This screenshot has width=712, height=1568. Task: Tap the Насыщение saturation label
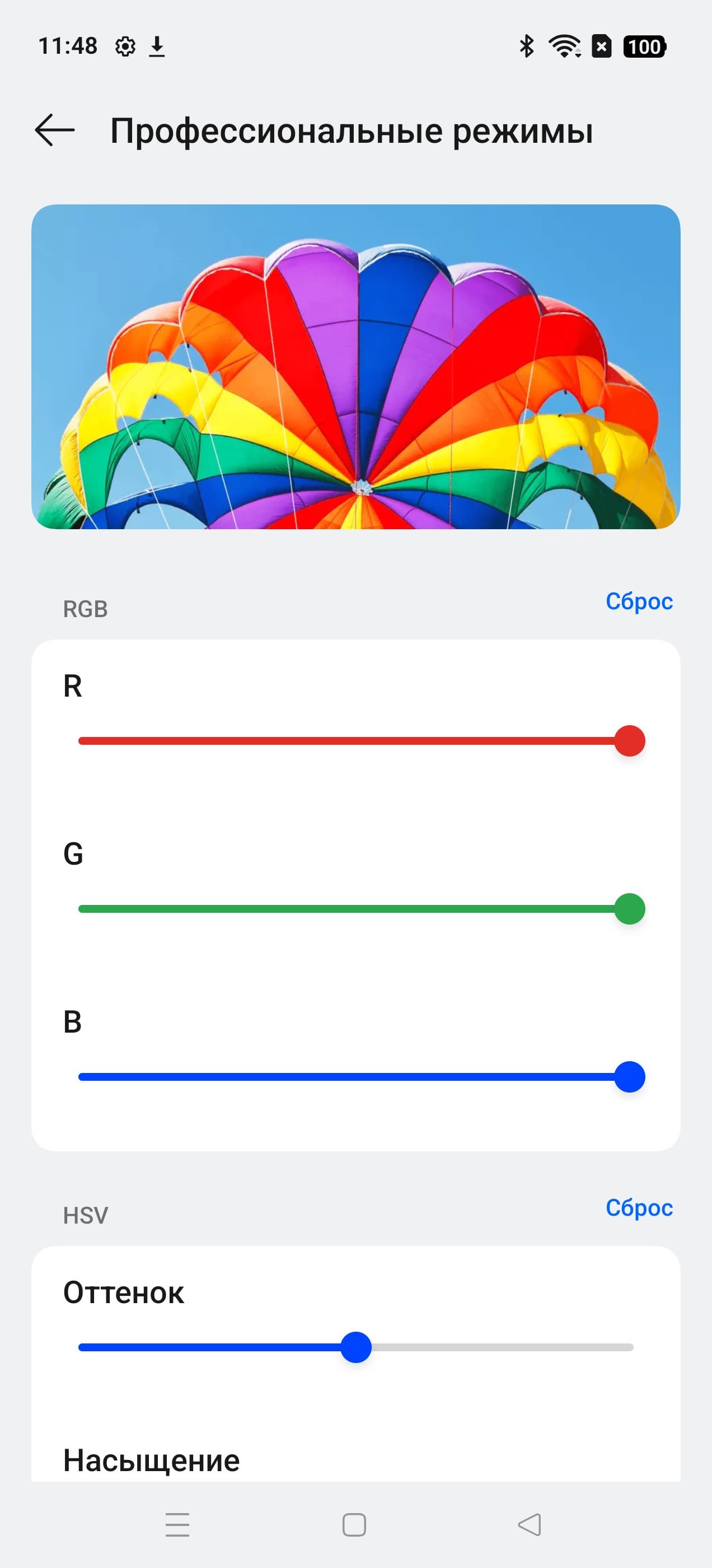(x=152, y=1460)
